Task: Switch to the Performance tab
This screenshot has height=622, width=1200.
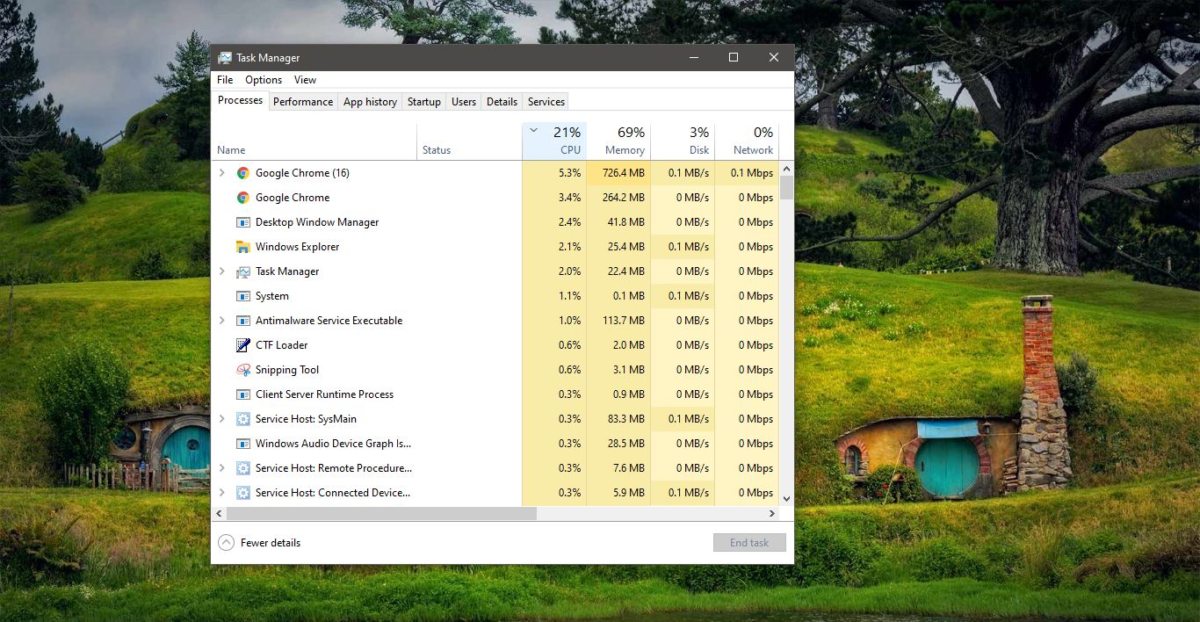Action: click(x=302, y=101)
